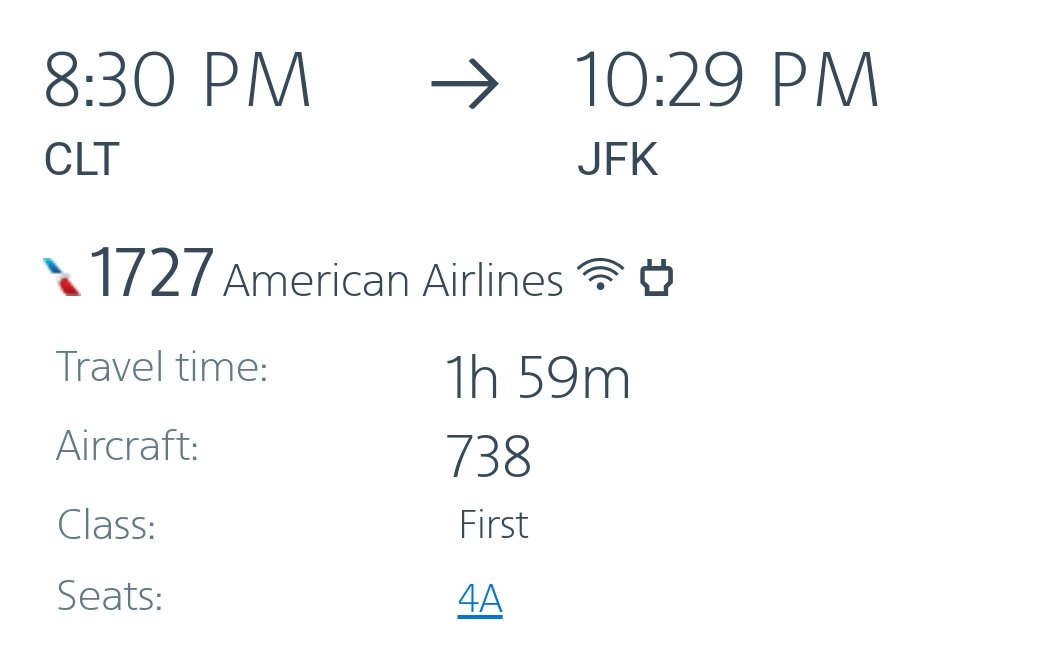Select the CLT departure airport code

point(81,160)
